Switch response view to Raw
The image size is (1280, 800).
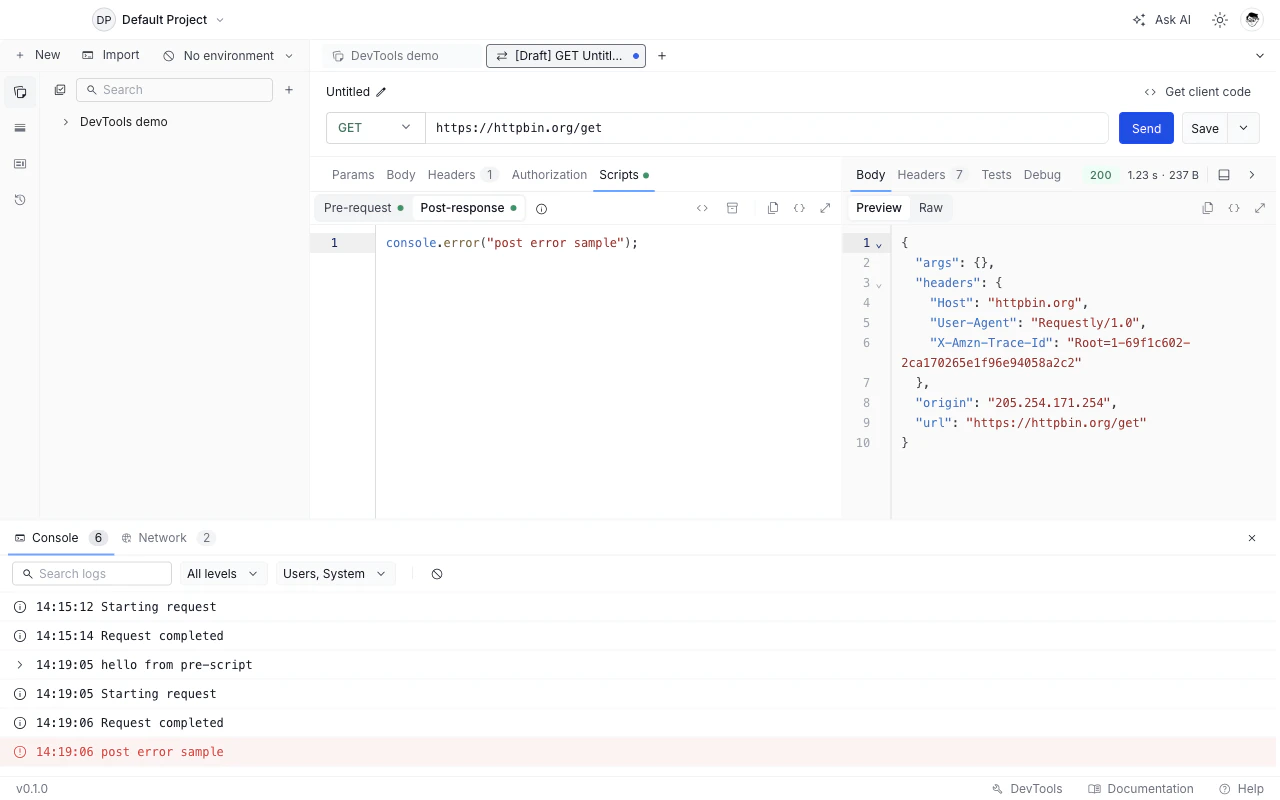coord(931,208)
